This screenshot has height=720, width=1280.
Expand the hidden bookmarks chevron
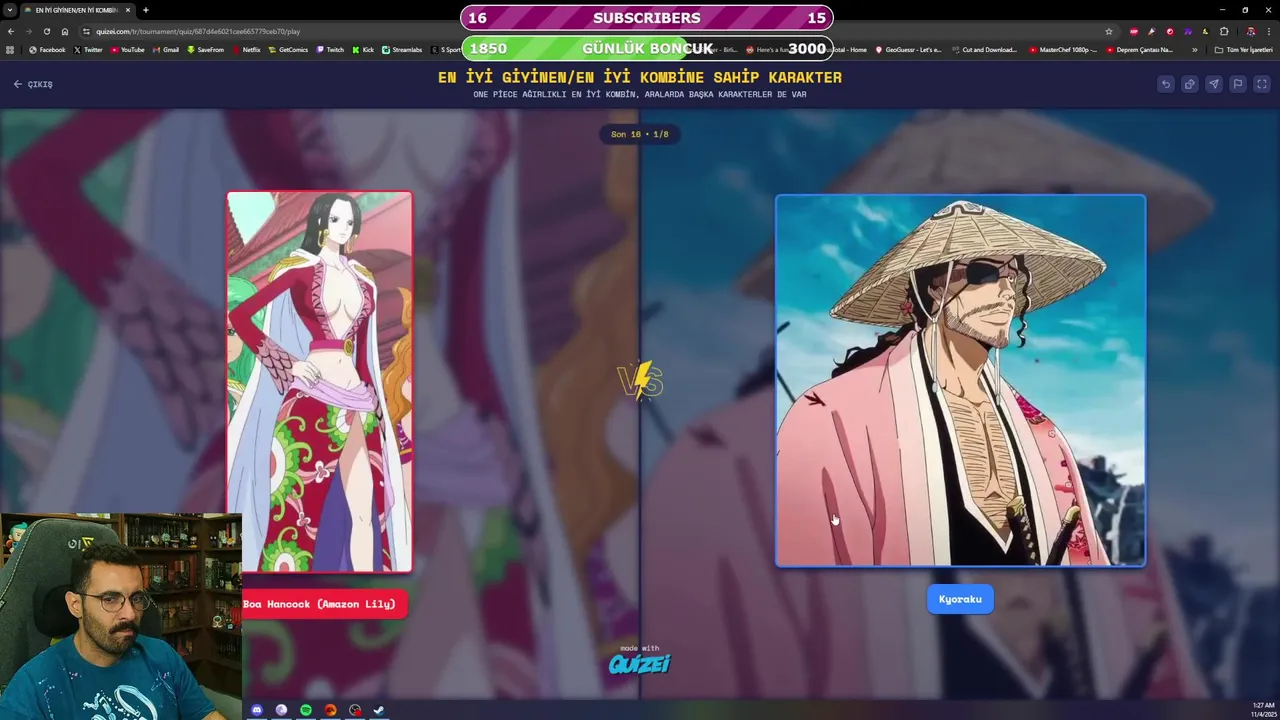pos(1194,49)
